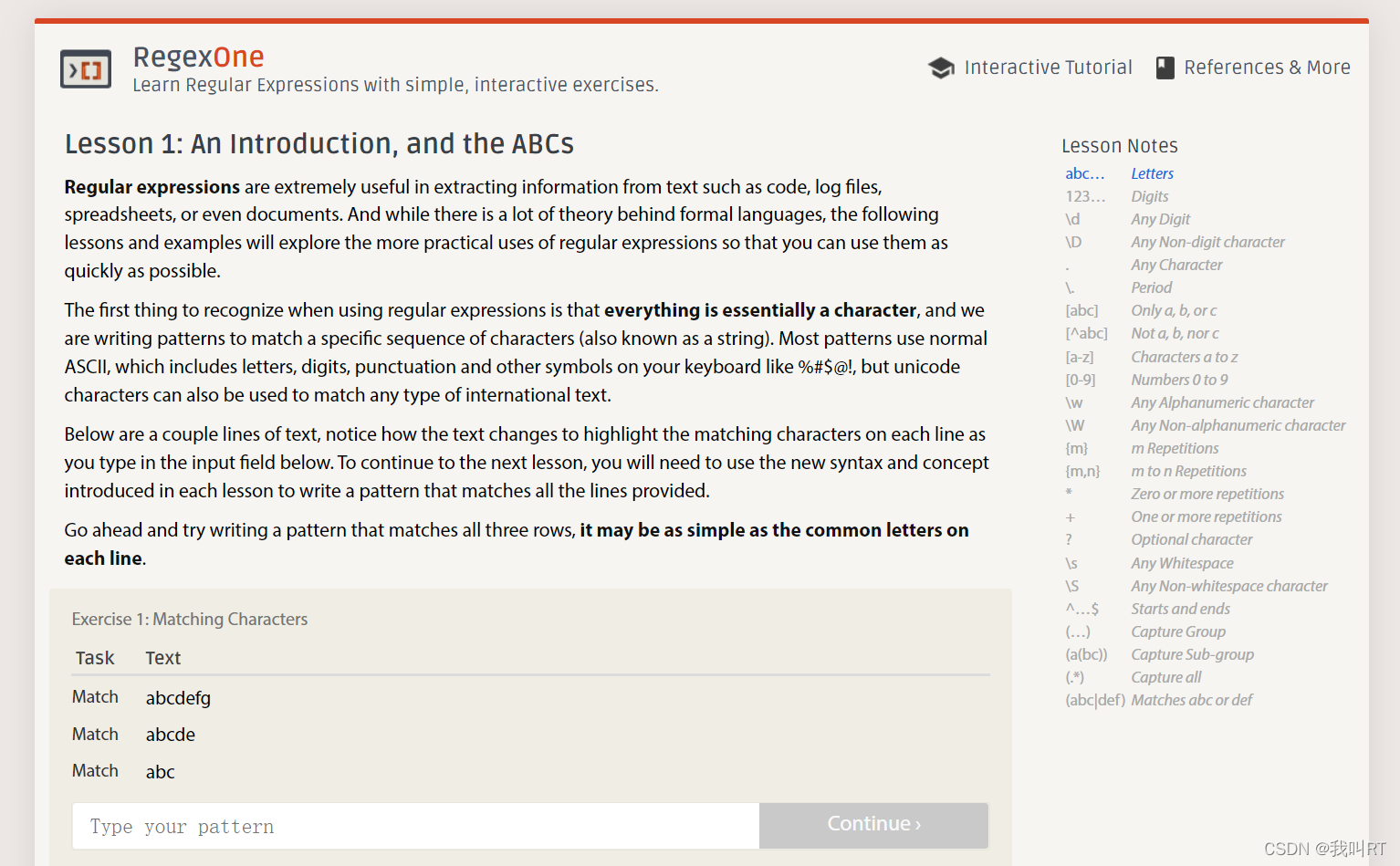Open the Capture Group lesson note

(x=1178, y=631)
